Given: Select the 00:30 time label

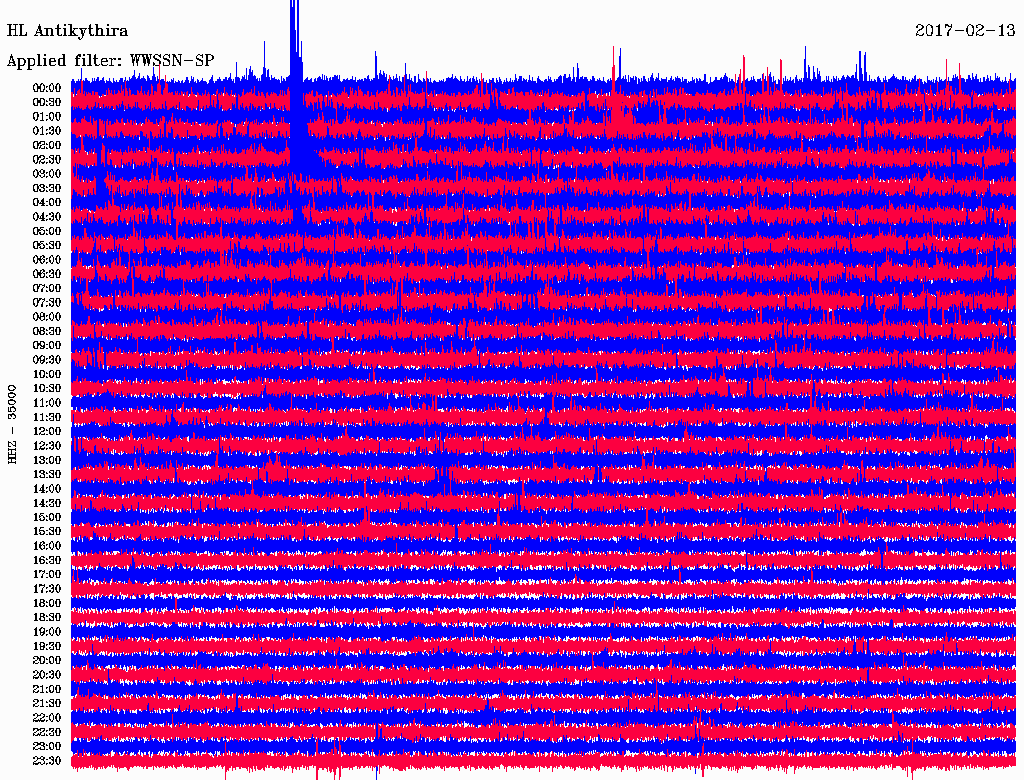Looking at the screenshot, I should (47, 102).
